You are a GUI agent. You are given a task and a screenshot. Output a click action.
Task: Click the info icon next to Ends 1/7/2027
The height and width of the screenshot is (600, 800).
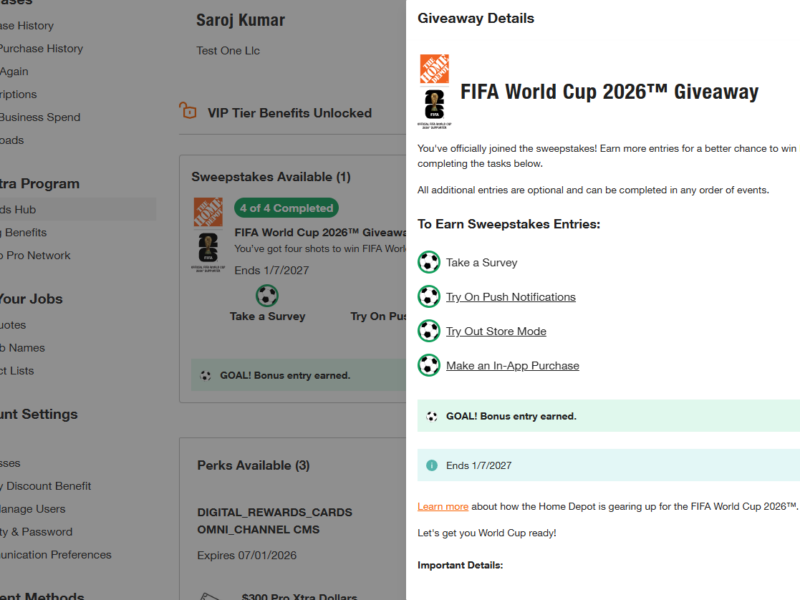(x=432, y=465)
